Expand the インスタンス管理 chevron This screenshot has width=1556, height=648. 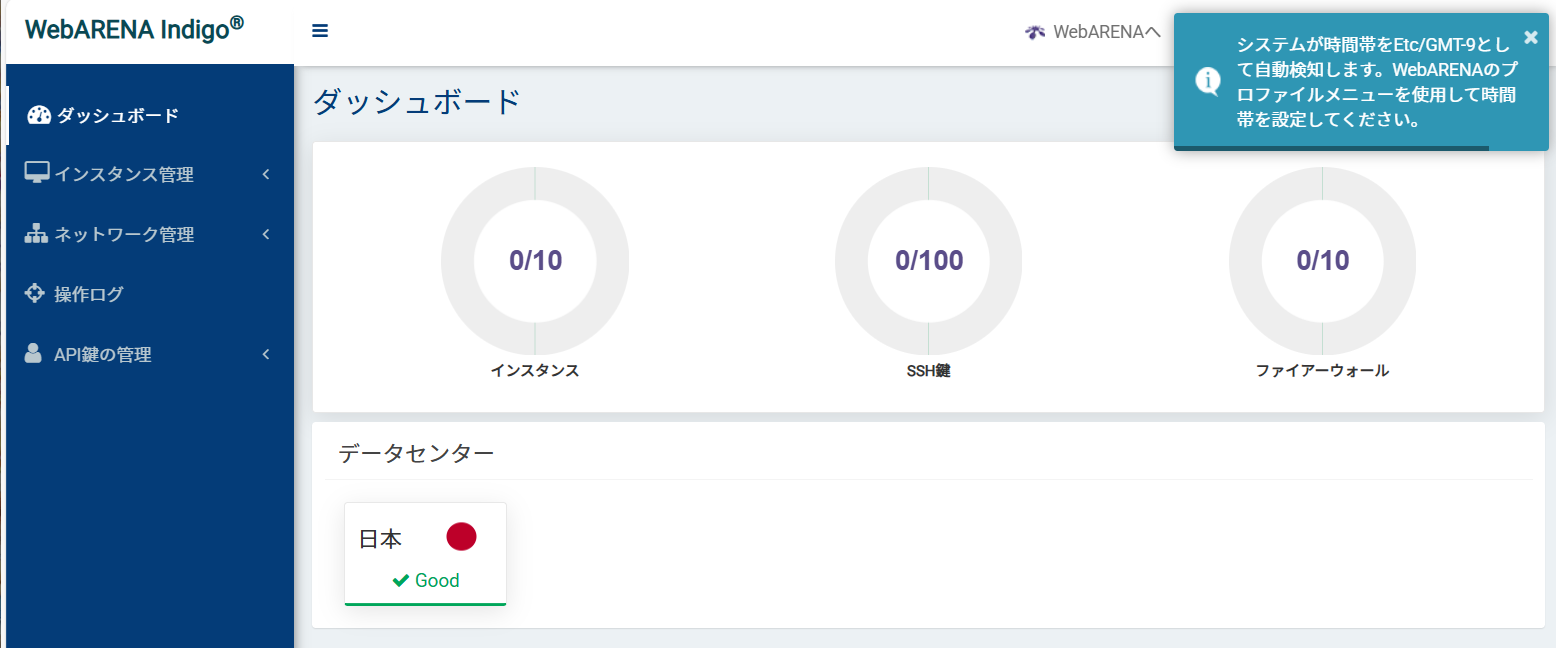point(266,174)
